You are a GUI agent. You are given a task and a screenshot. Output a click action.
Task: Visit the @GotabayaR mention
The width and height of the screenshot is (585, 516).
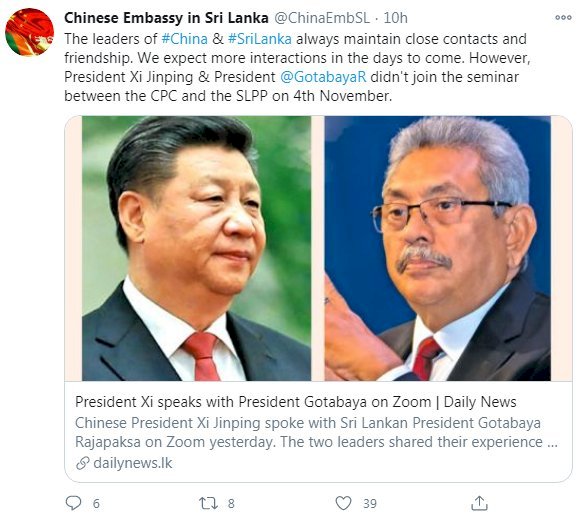coord(323,77)
